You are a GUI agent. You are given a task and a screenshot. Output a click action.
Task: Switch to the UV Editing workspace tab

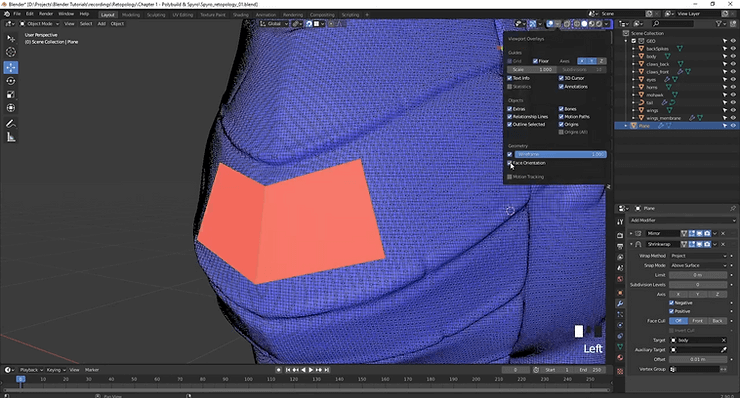[x=182, y=15]
